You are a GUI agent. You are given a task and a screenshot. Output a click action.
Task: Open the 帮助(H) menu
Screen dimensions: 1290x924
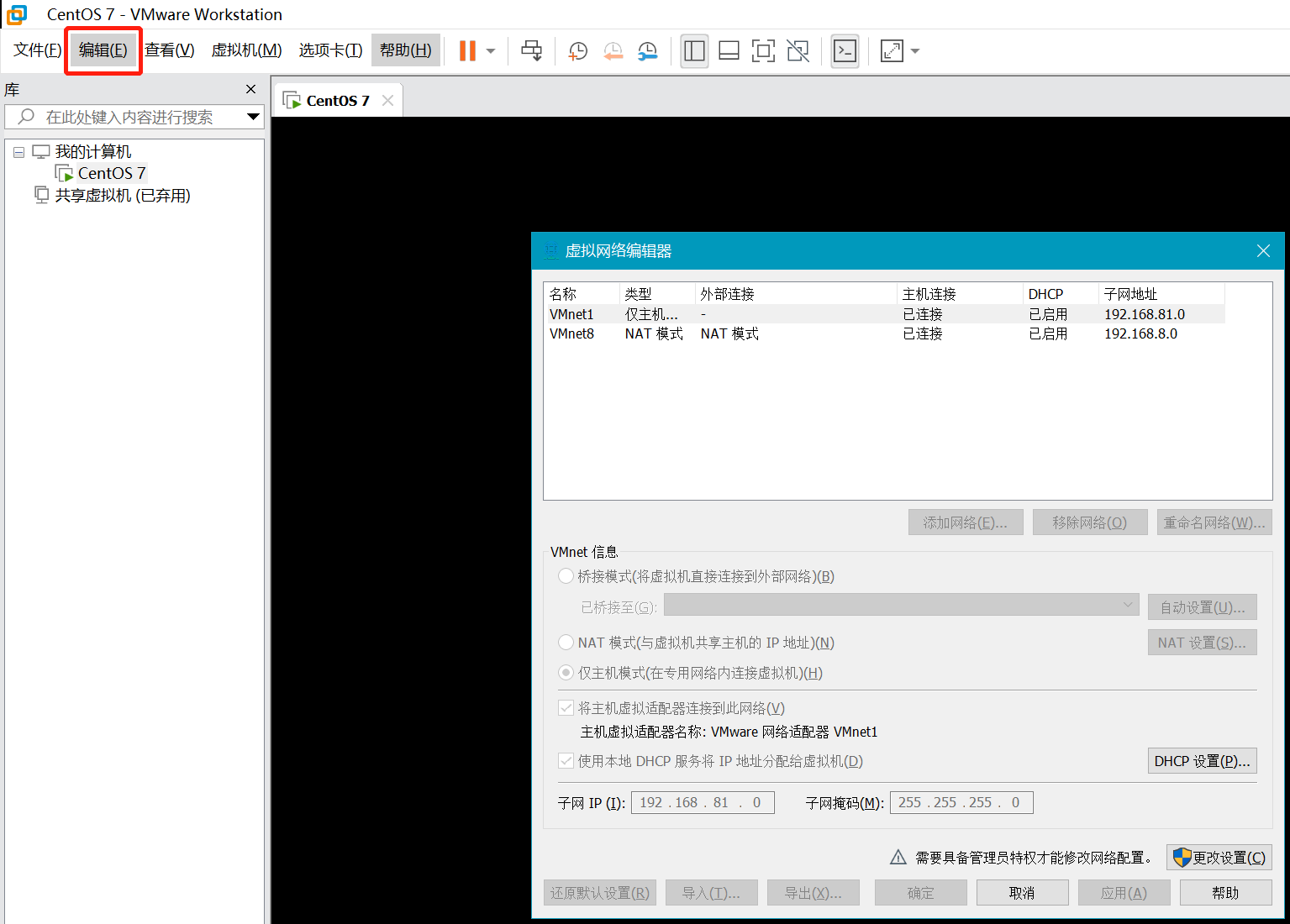406,50
